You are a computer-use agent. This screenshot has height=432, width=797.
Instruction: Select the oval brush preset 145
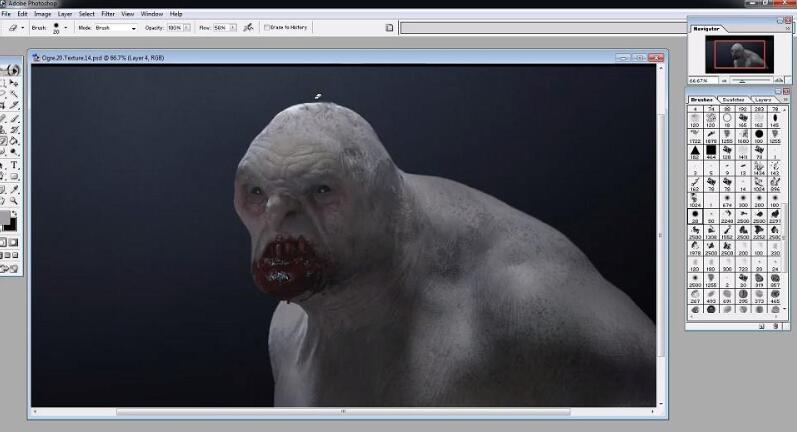[775, 120]
